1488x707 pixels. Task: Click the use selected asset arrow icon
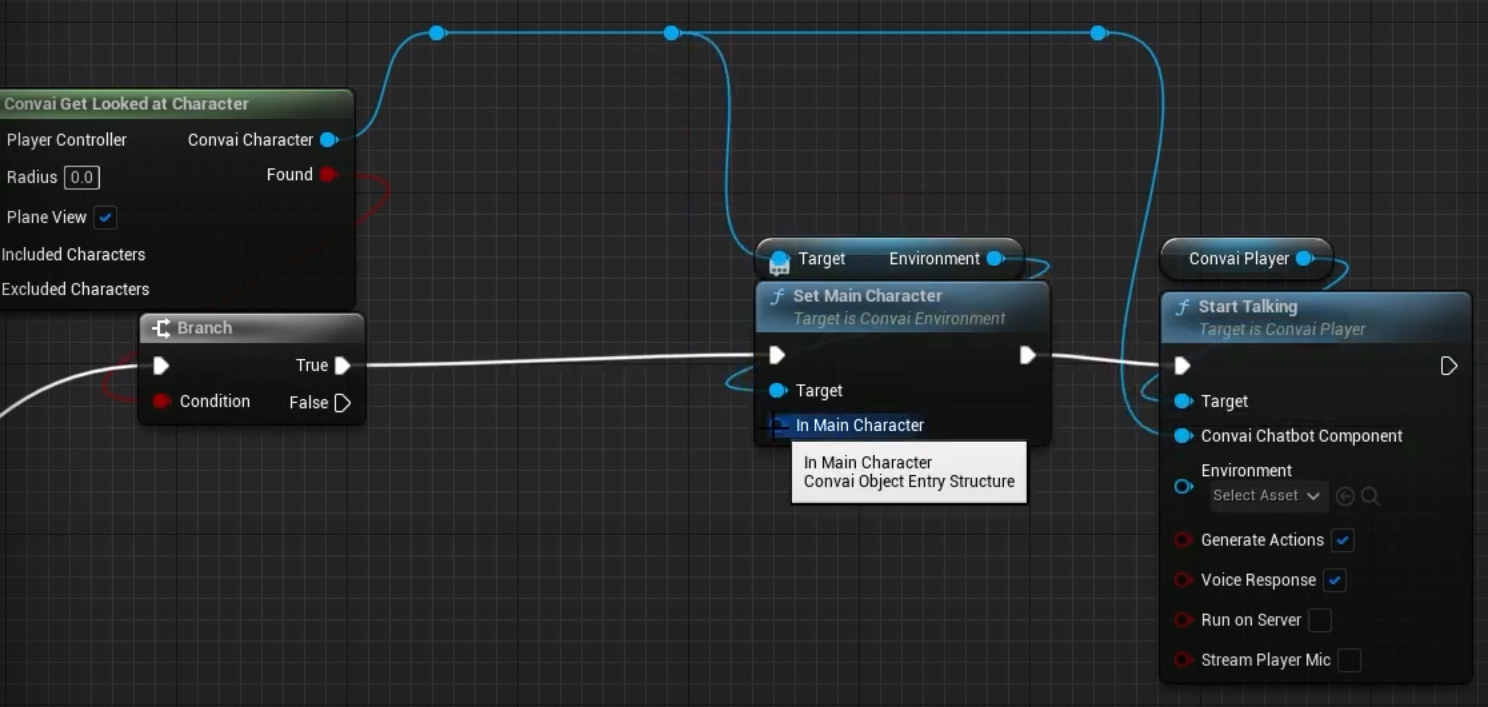click(x=1345, y=496)
